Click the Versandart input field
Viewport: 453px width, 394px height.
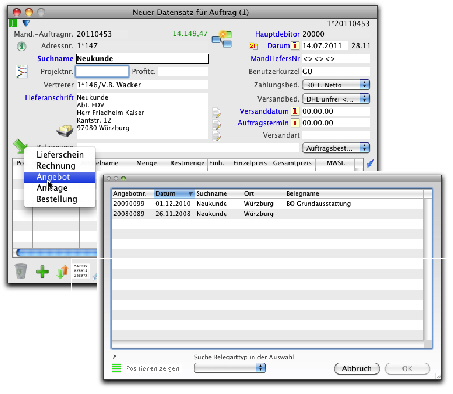336,135
